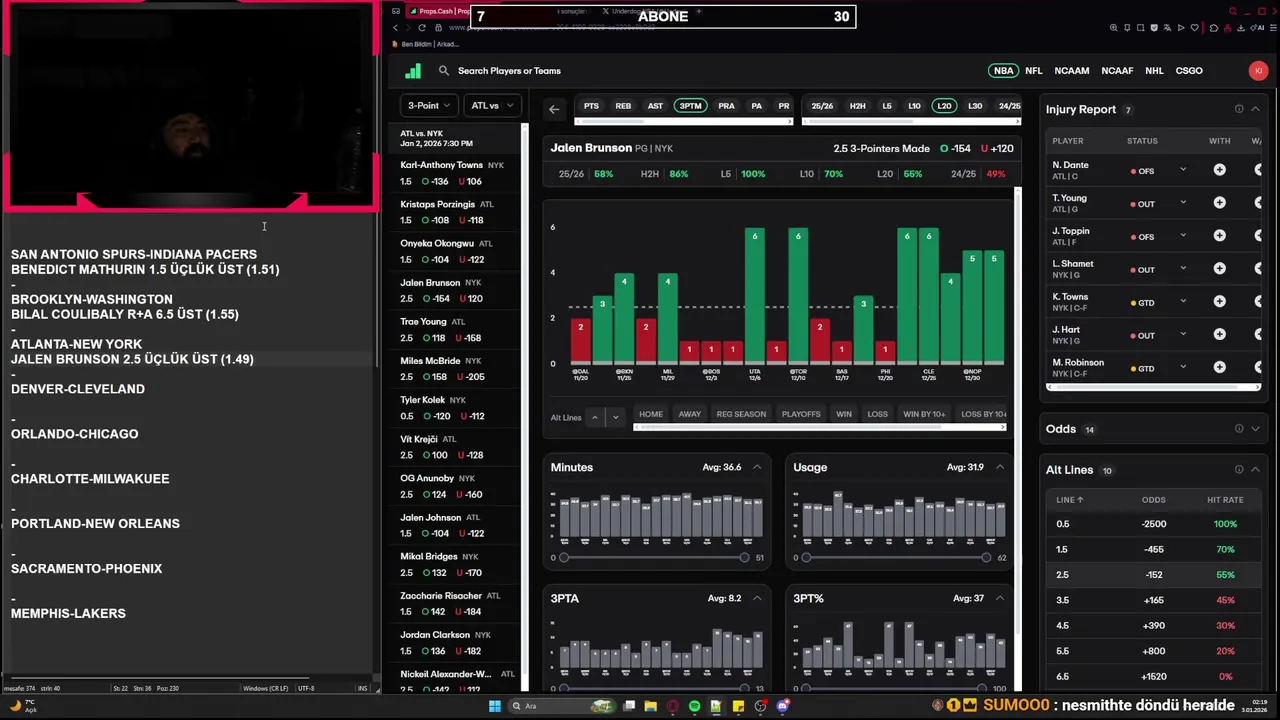Click the Injury Report info icon
The image size is (1280, 720).
pyautogui.click(x=1239, y=109)
